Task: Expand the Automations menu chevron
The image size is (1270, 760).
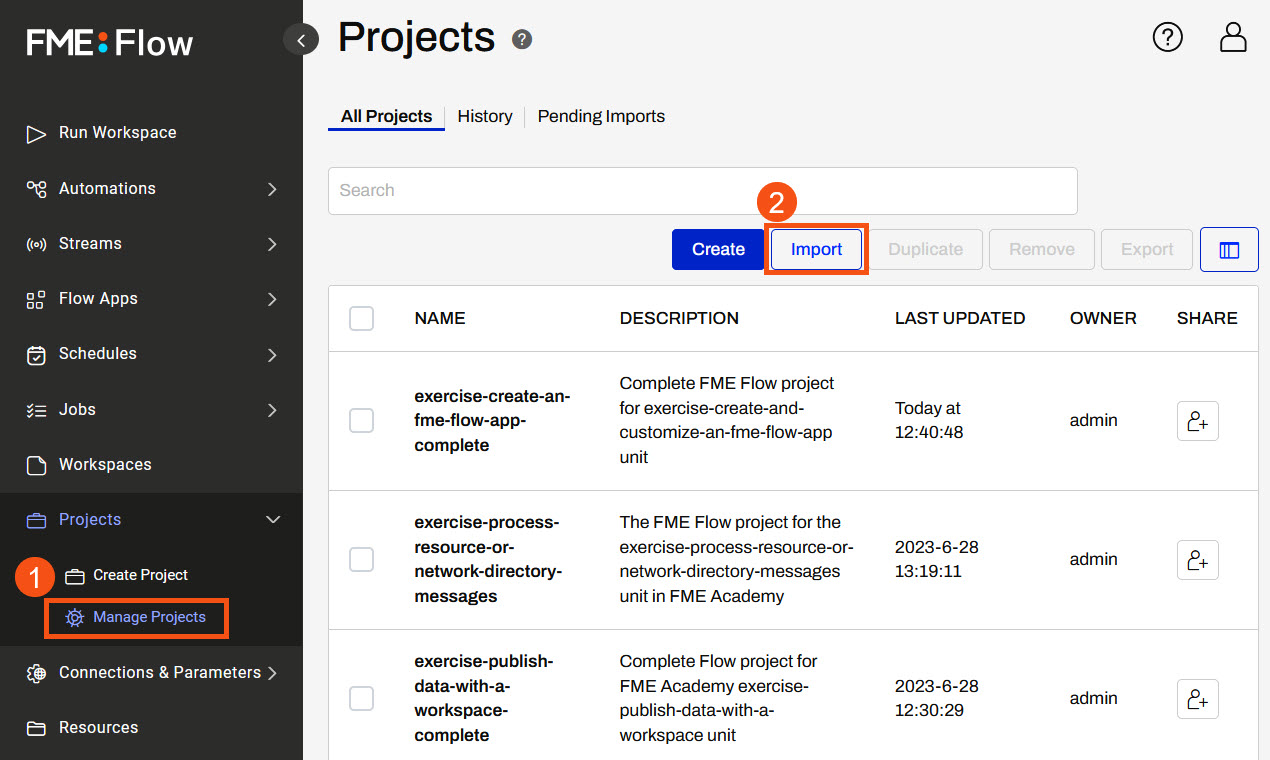Action: coord(272,189)
